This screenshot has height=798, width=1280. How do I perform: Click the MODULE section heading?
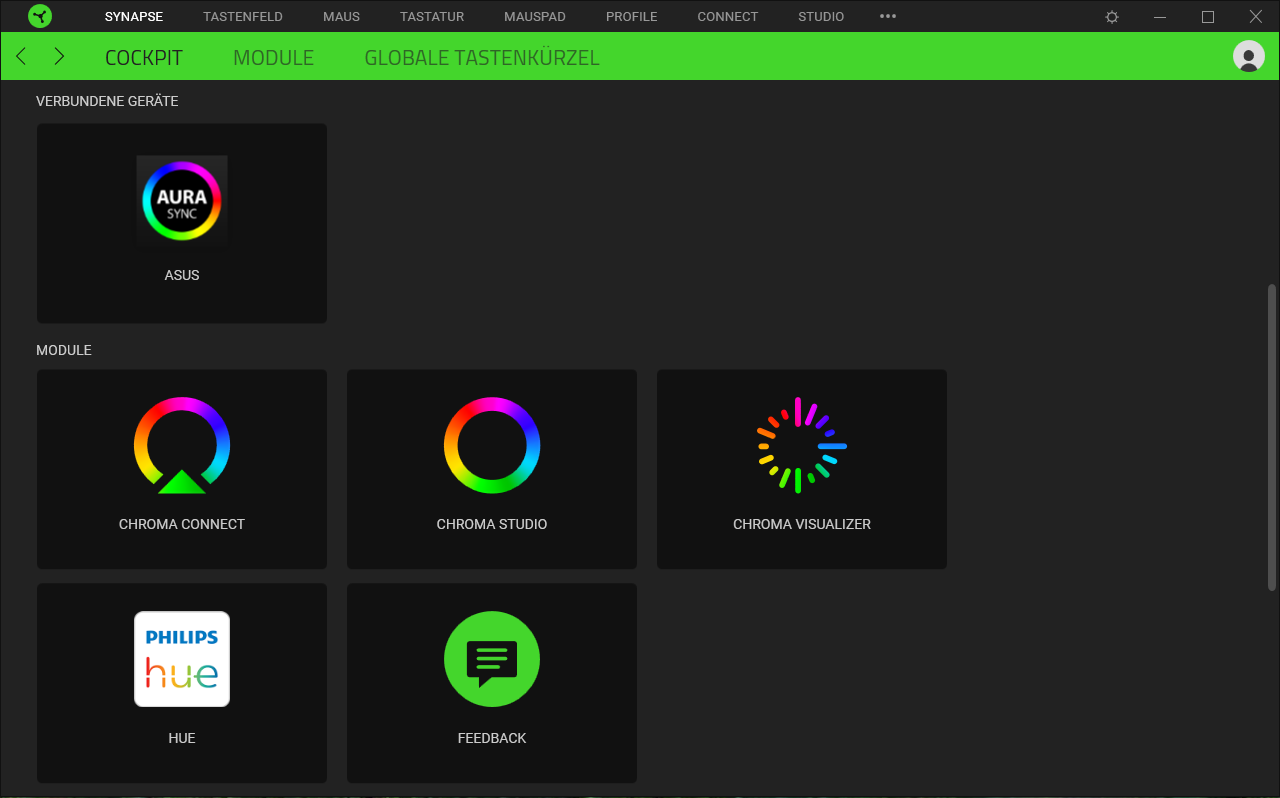(64, 350)
